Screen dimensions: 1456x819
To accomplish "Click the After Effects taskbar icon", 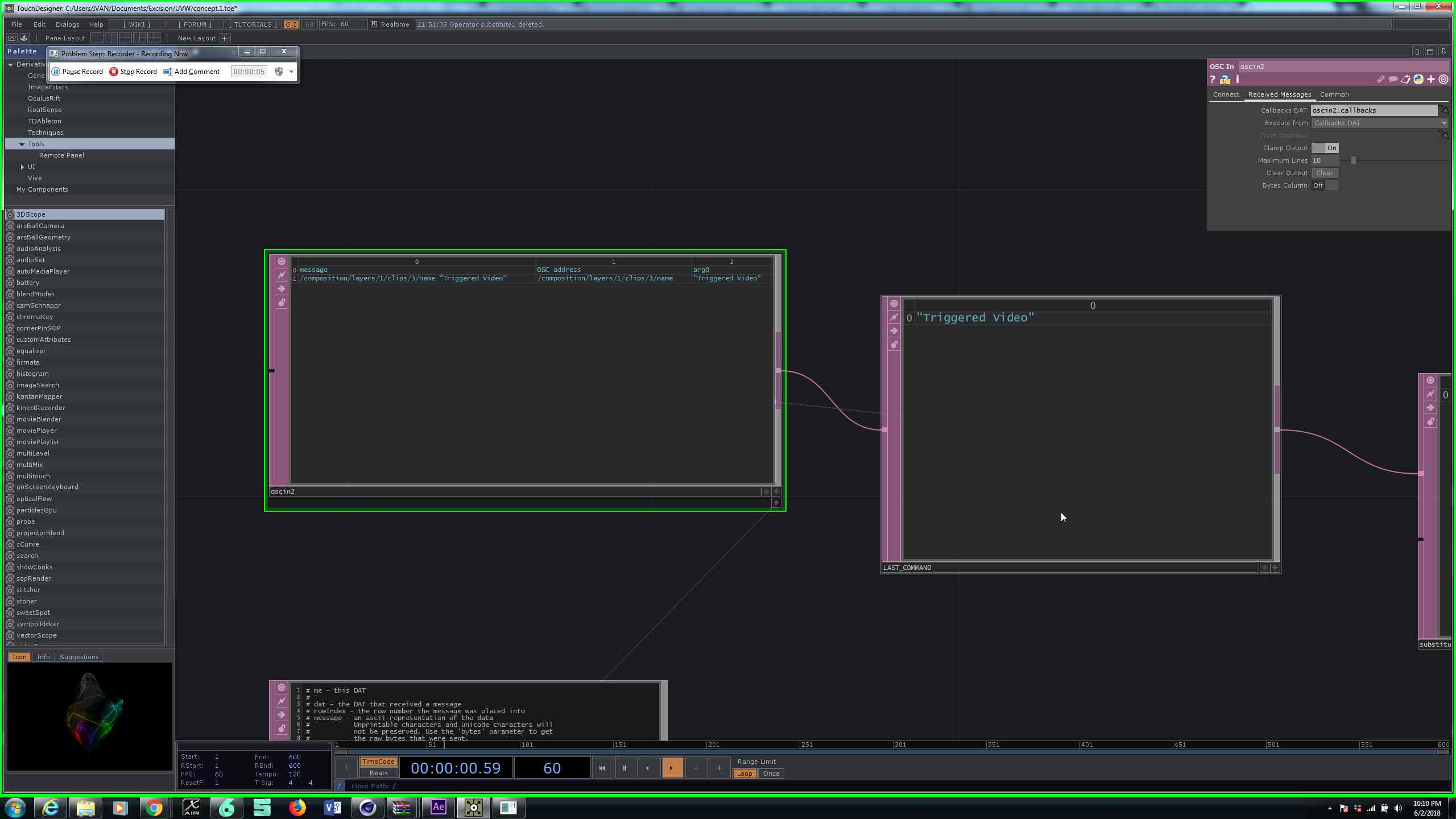I will [x=438, y=807].
